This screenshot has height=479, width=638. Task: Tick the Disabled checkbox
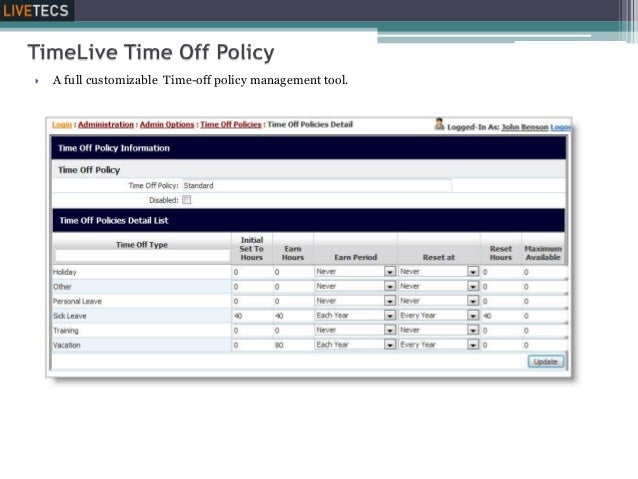[186, 200]
